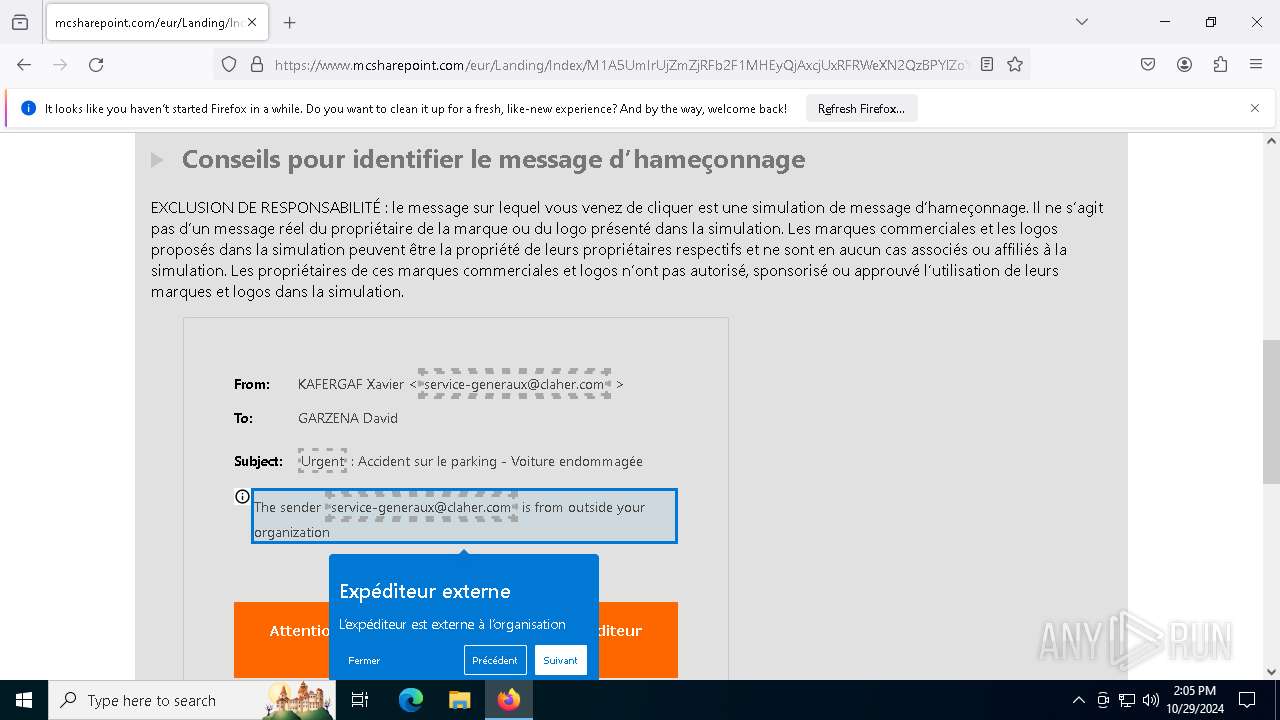
Task: Show hidden system tray icons
Action: pos(1078,700)
